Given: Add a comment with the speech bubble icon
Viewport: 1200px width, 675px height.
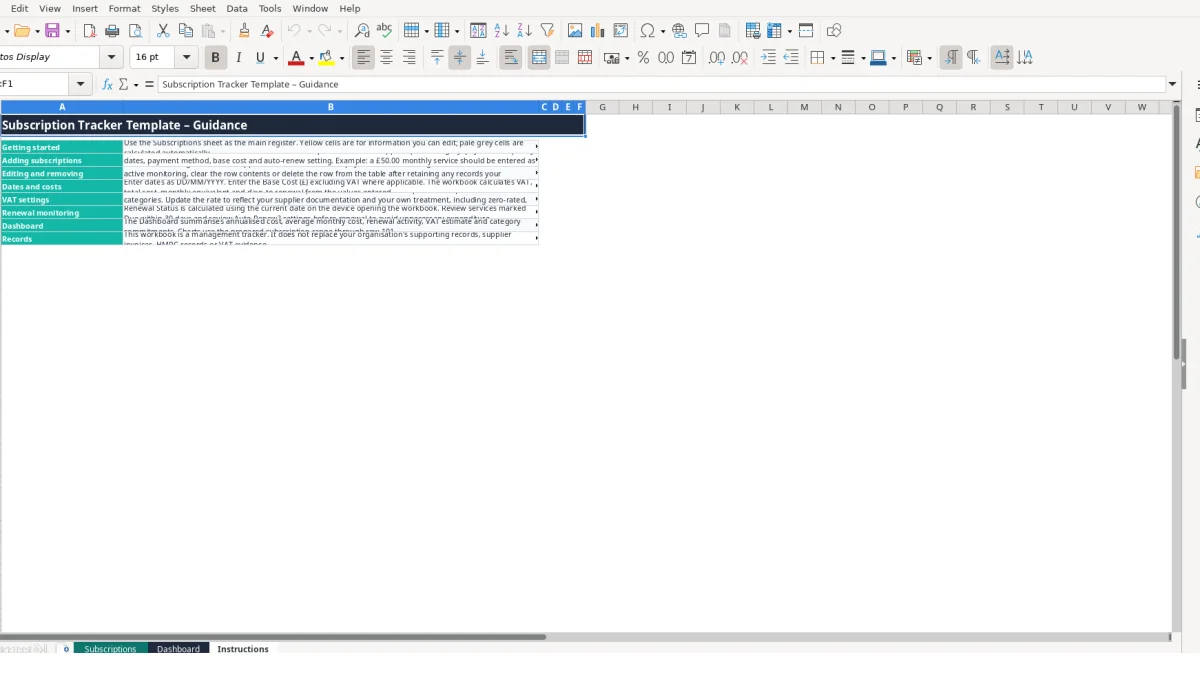Looking at the screenshot, I should 702,31.
